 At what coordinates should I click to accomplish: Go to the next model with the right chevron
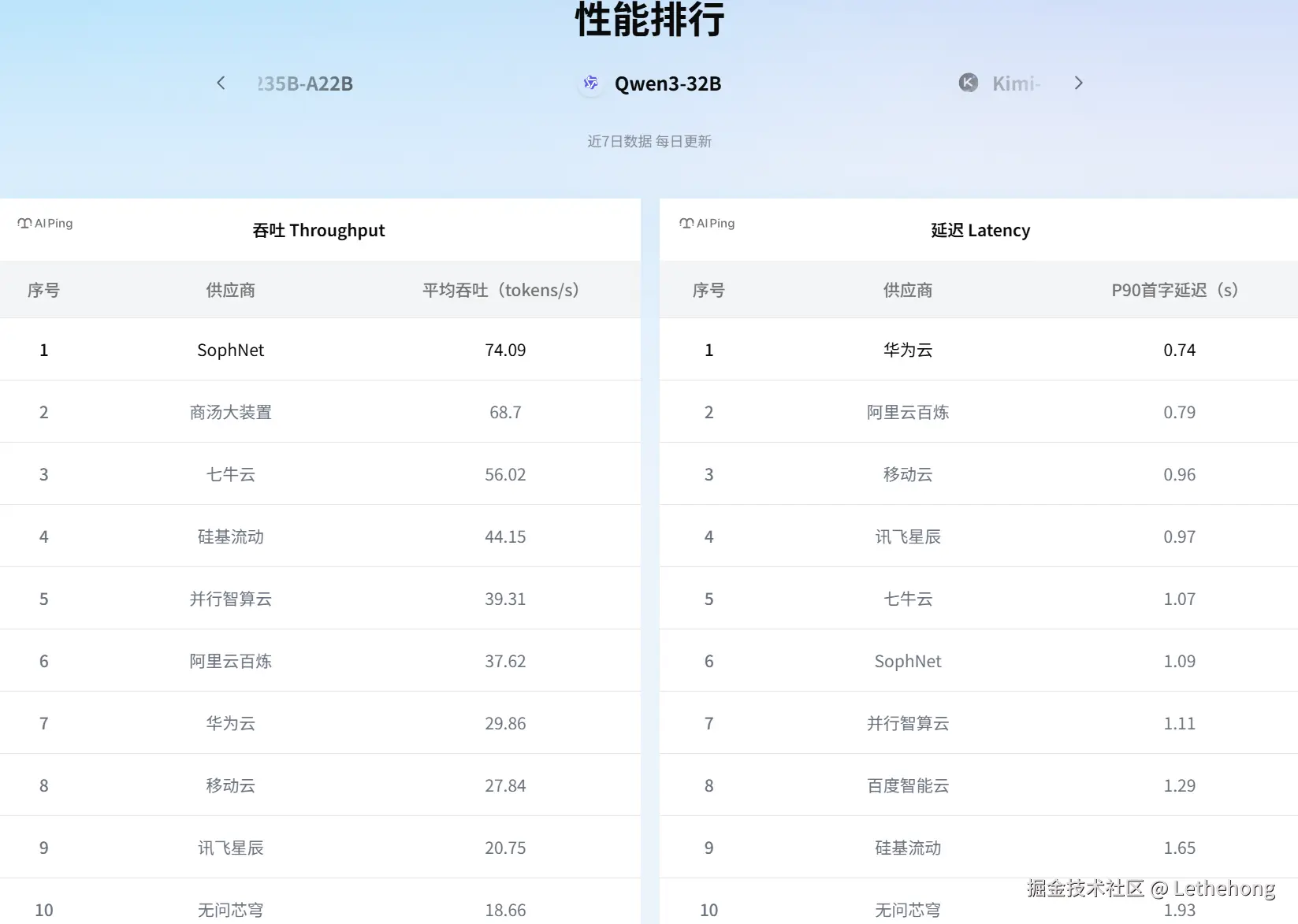(1079, 83)
